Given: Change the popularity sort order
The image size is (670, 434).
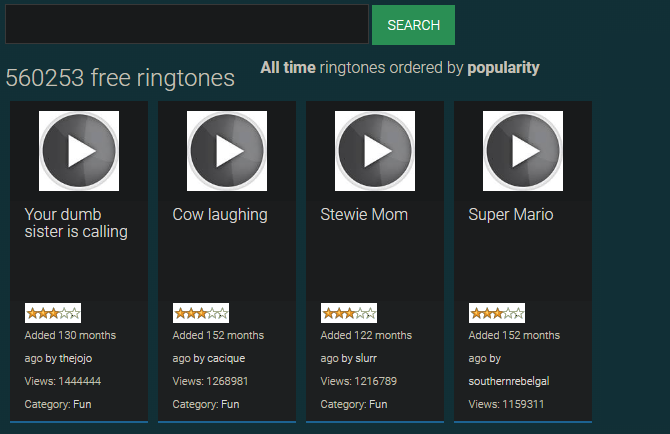Looking at the screenshot, I should tap(503, 68).
